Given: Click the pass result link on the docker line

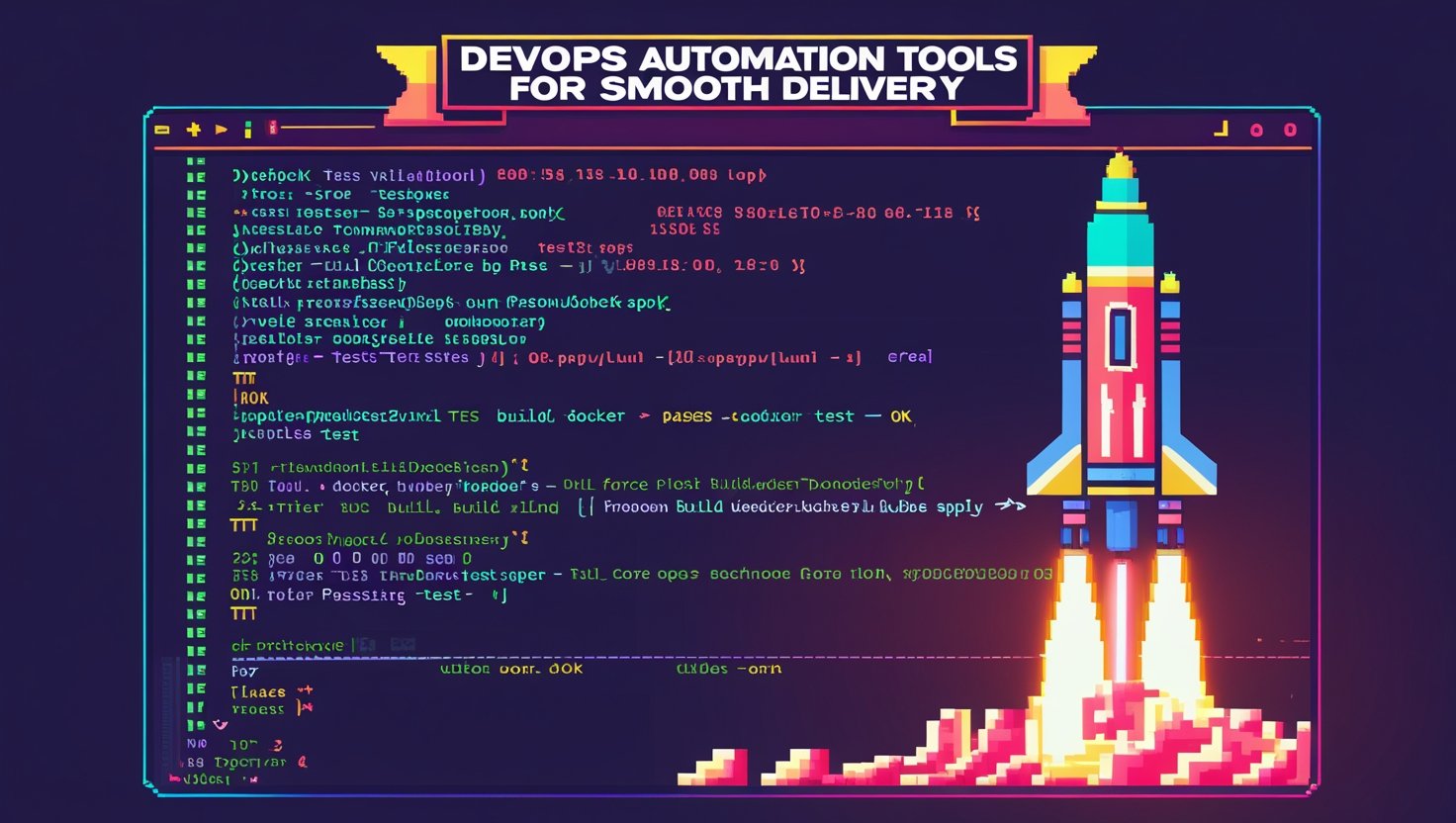Looking at the screenshot, I should 689,415.
